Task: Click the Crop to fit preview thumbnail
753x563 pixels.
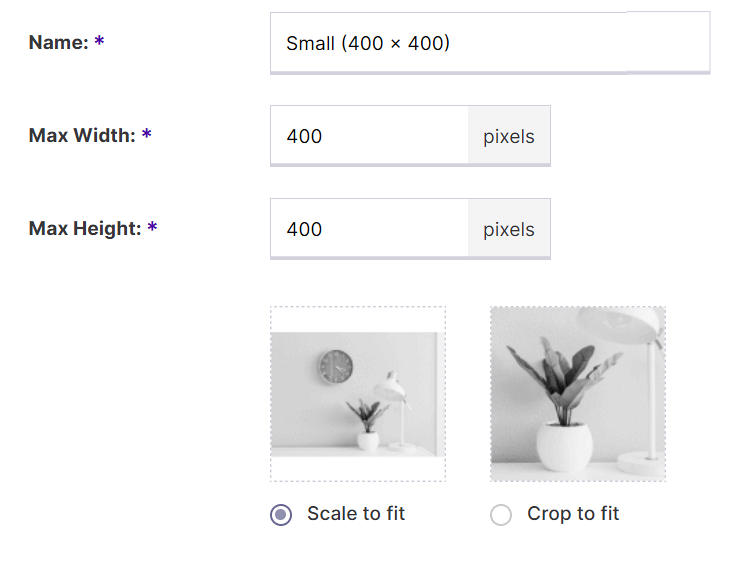Action: tap(578, 394)
